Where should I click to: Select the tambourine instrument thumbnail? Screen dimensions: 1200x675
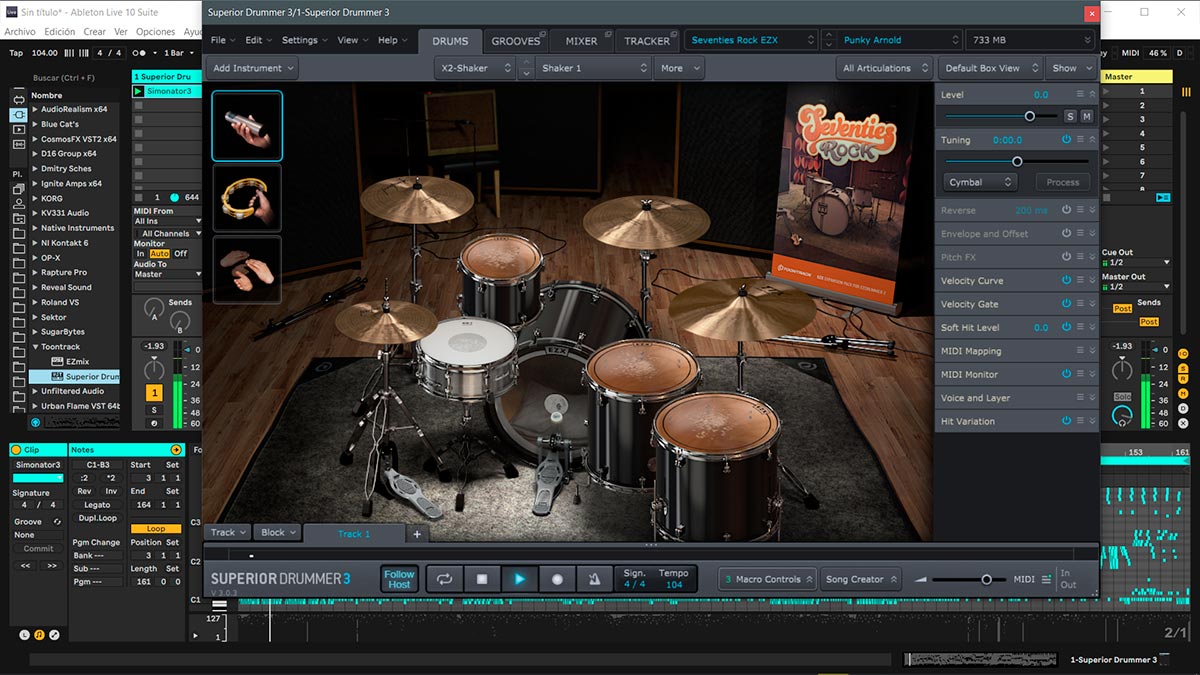pos(247,198)
